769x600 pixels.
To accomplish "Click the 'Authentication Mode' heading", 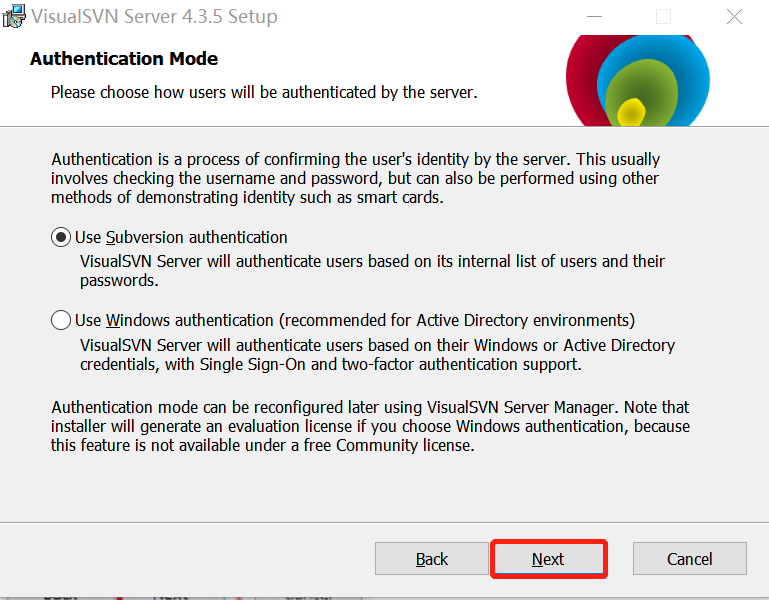I will (124, 59).
